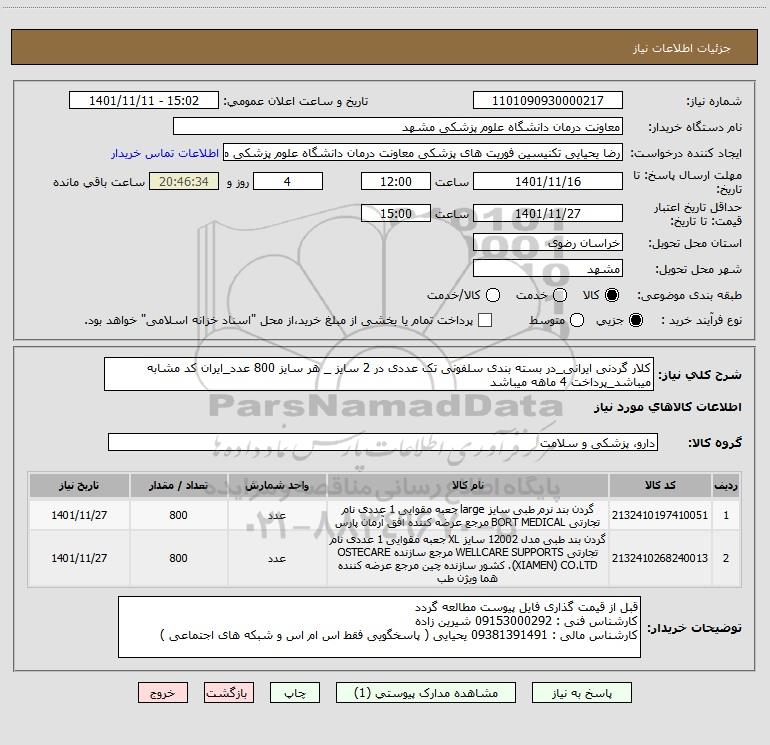Click the announcement date field 1401/11/11 - 15:02
770x745 pixels.
click(144, 101)
